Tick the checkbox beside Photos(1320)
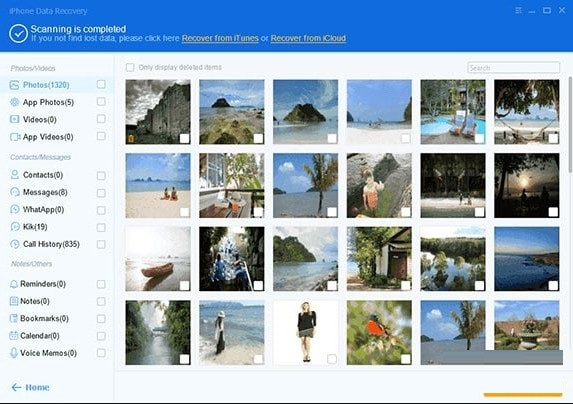 pyautogui.click(x=101, y=84)
